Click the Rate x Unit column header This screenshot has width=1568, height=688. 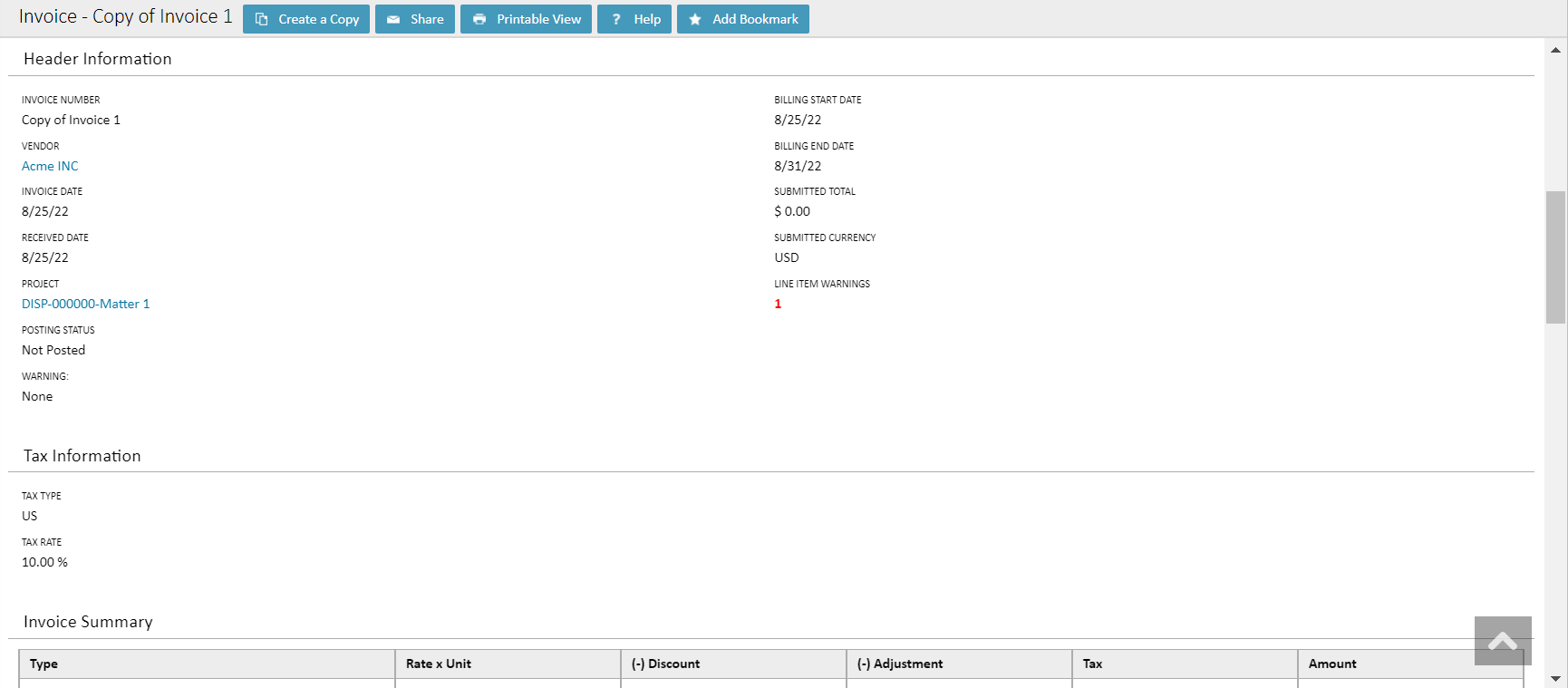(439, 664)
